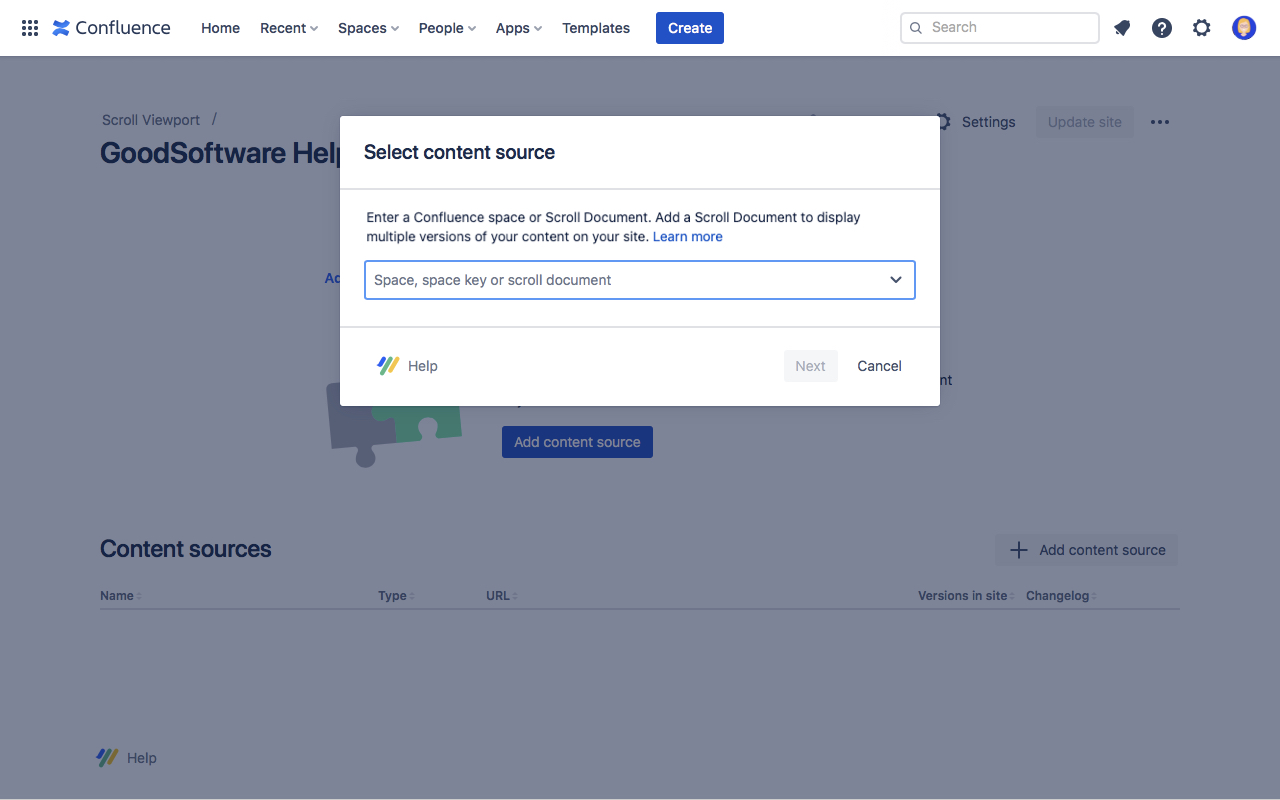The image size is (1280, 800).
Task: Expand the content source dropdown arrow
Action: pyautogui.click(x=896, y=280)
